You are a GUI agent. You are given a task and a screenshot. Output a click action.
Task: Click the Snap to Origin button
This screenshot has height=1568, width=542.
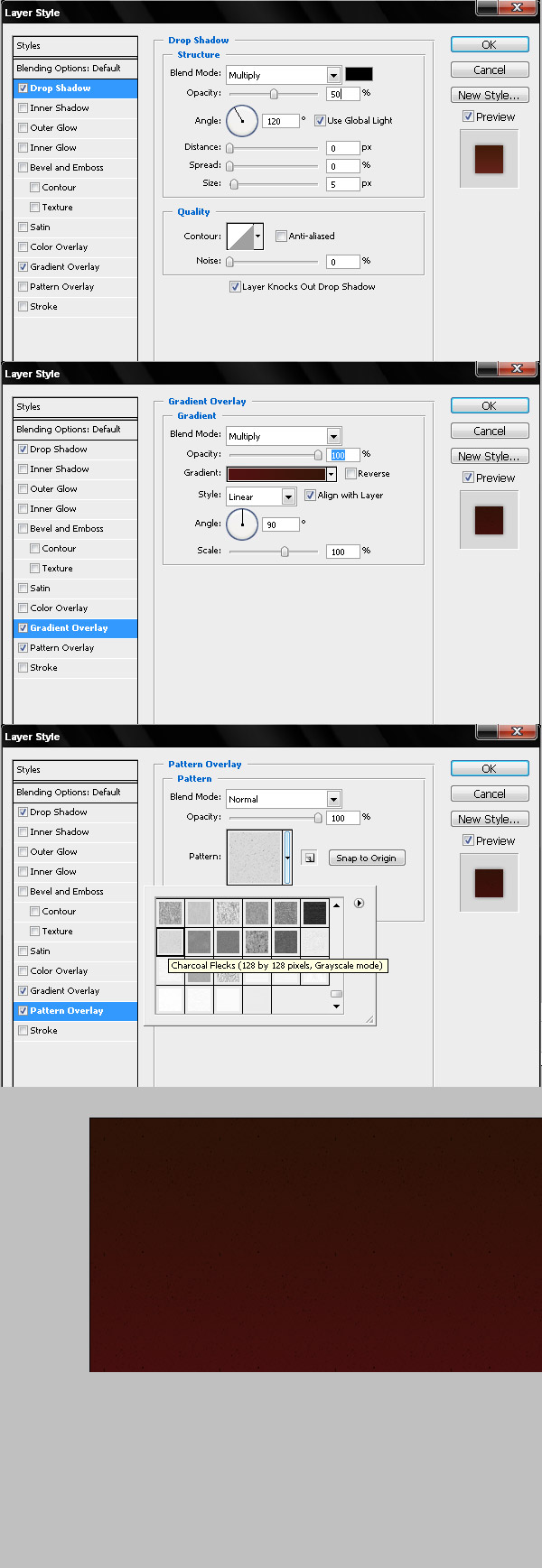pyautogui.click(x=366, y=858)
